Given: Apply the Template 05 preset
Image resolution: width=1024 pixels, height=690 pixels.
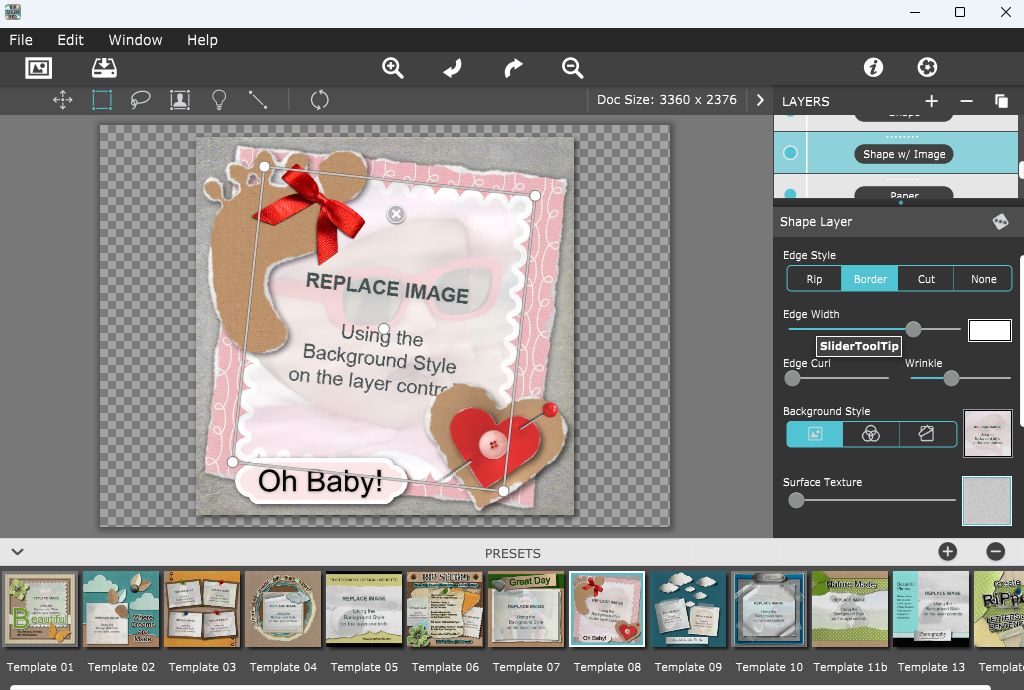Looking at the screenshot, I should [x=364, y=610].
